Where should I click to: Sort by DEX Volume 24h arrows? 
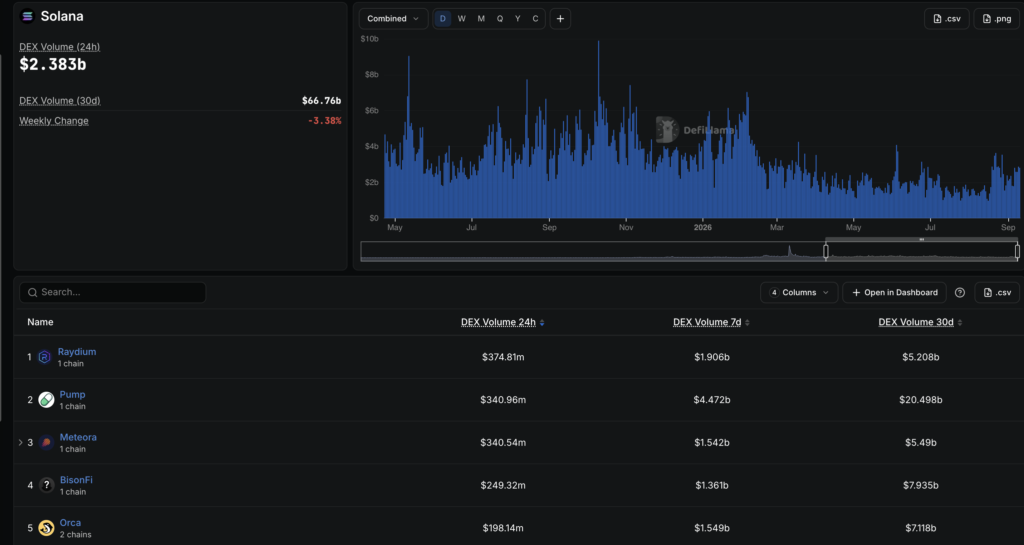[542, 322]
